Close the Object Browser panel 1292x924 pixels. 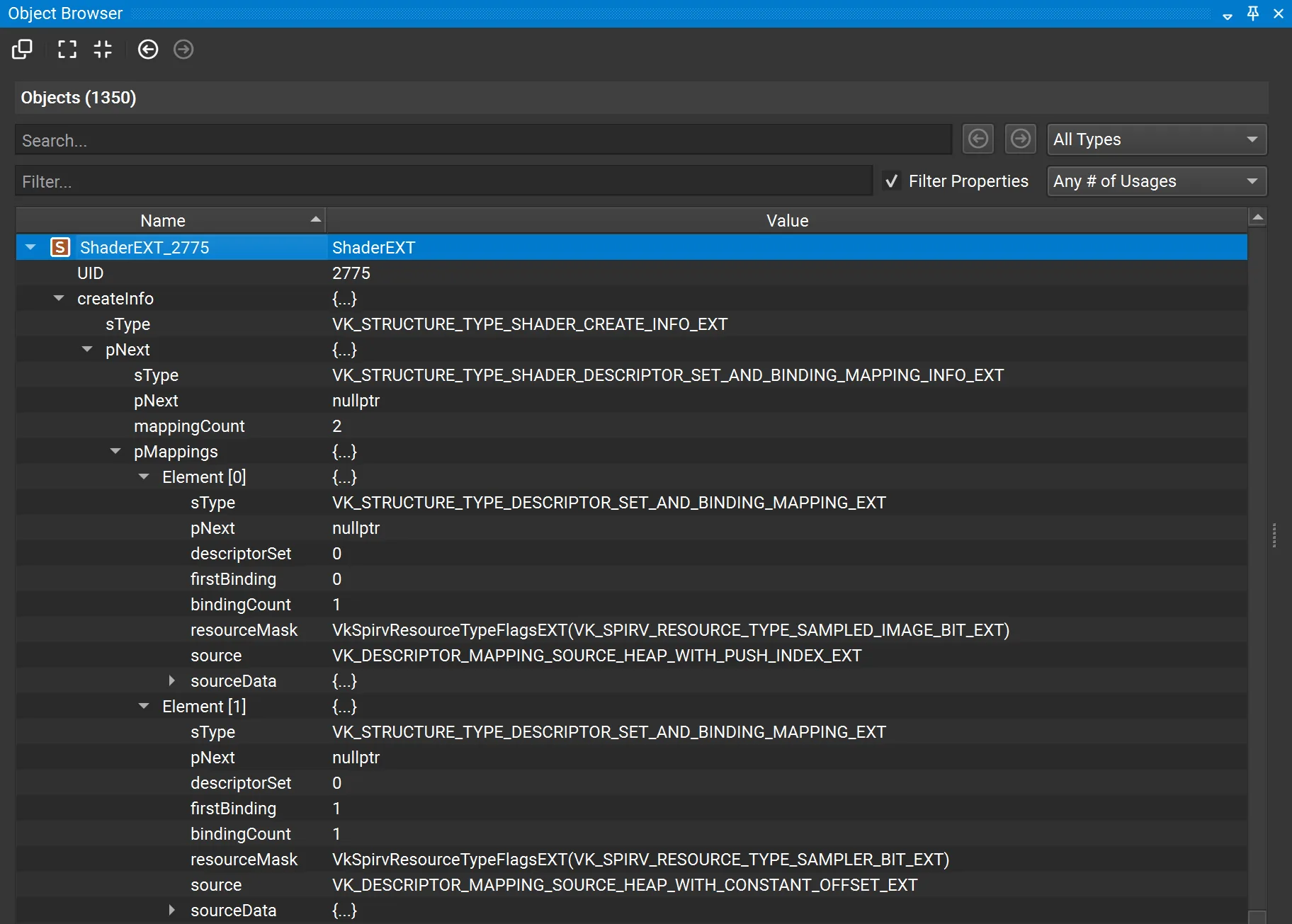pos(1279,13)
